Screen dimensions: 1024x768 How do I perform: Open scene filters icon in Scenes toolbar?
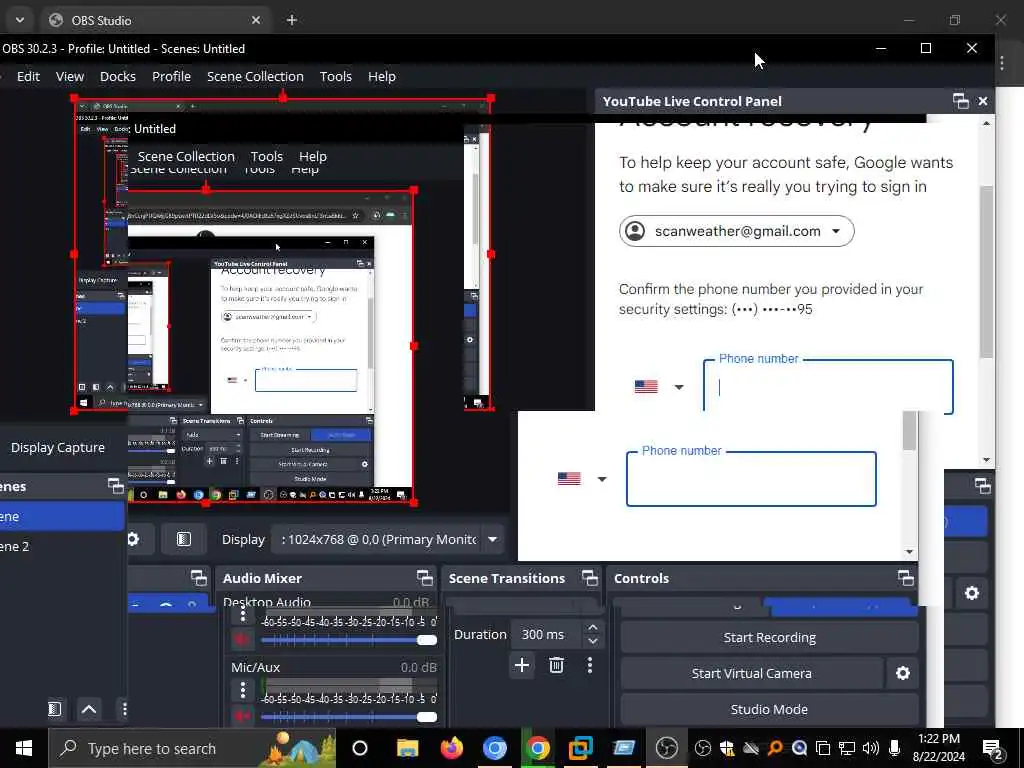55,709
